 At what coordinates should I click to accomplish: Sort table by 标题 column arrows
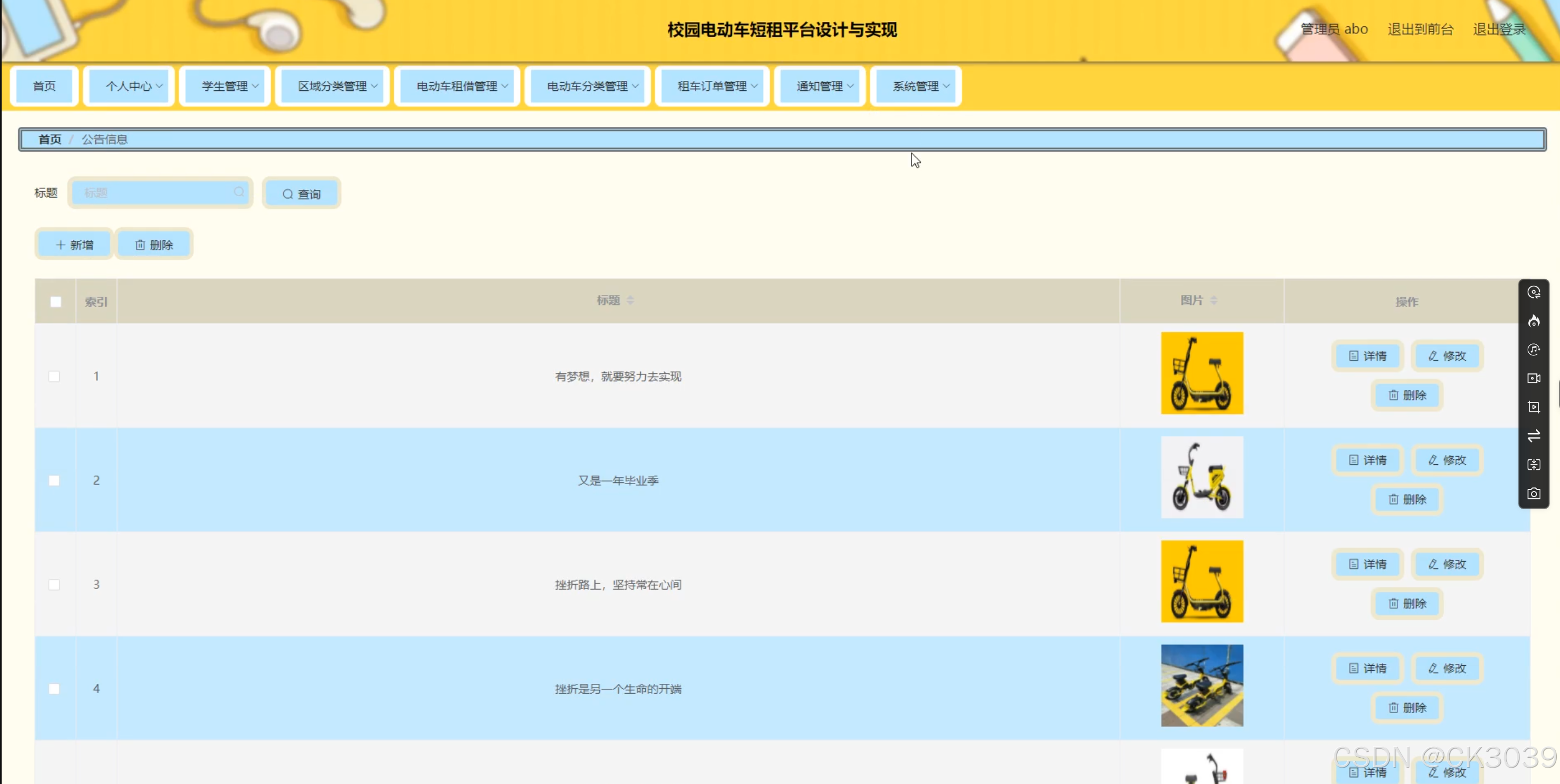630,300
